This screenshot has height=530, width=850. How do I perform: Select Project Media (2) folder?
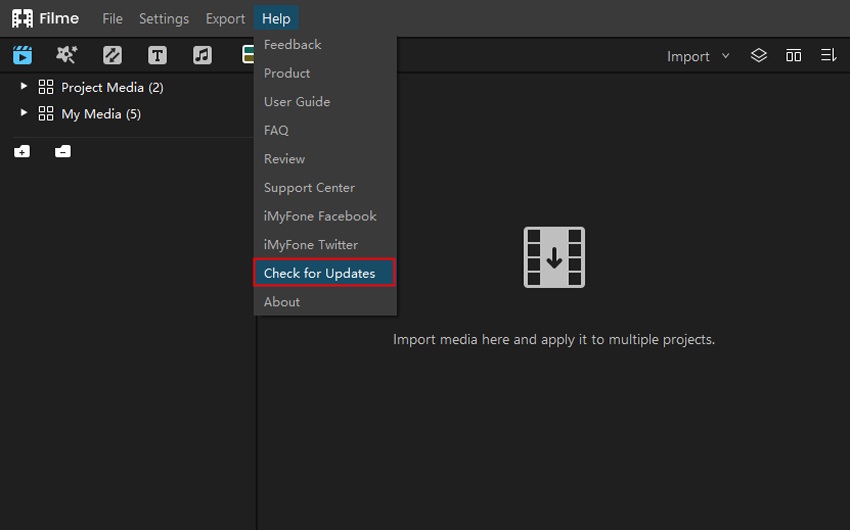click(112, 87)
